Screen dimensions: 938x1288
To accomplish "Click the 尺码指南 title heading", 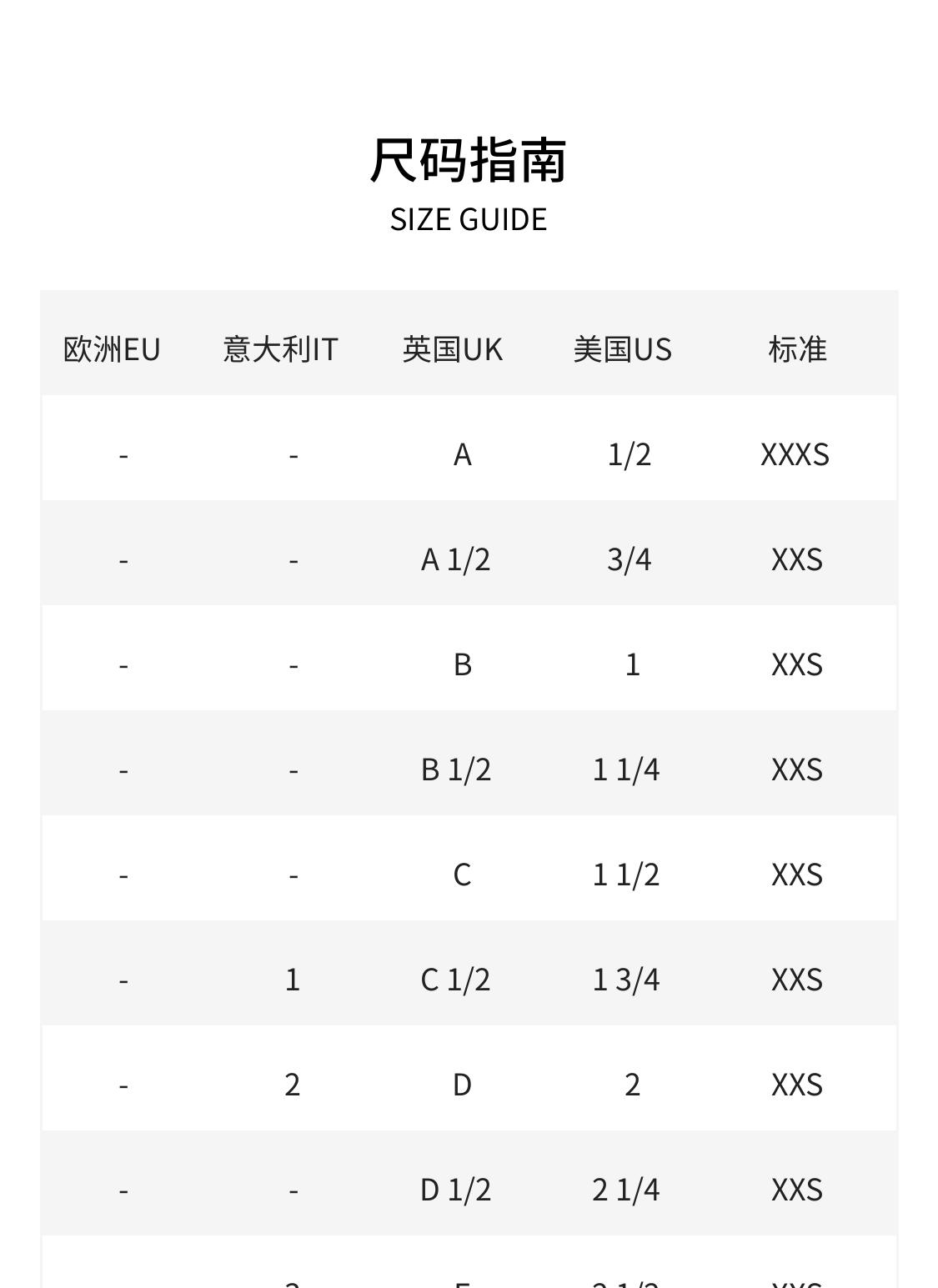I will point(469,160).
